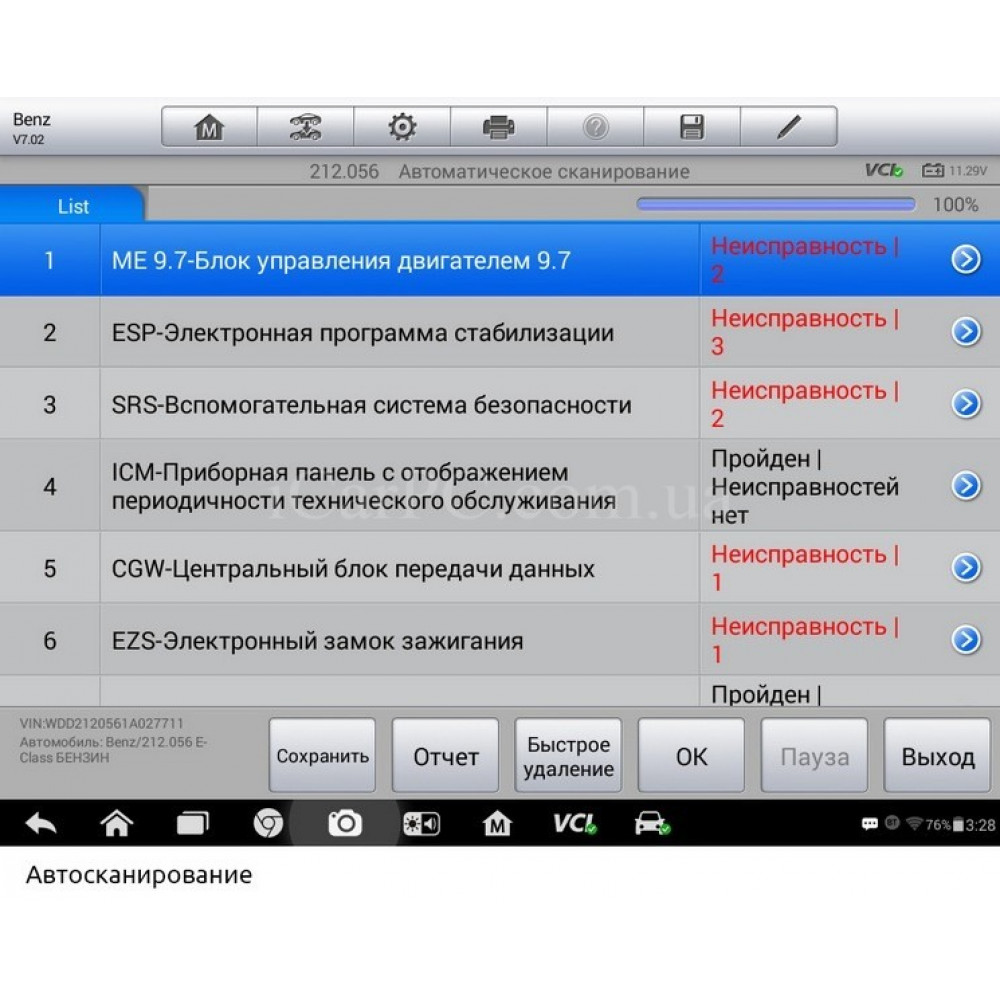
Task: Open settings gear in top toolbar
Action: pyautogui.click(x=402, y=127)
